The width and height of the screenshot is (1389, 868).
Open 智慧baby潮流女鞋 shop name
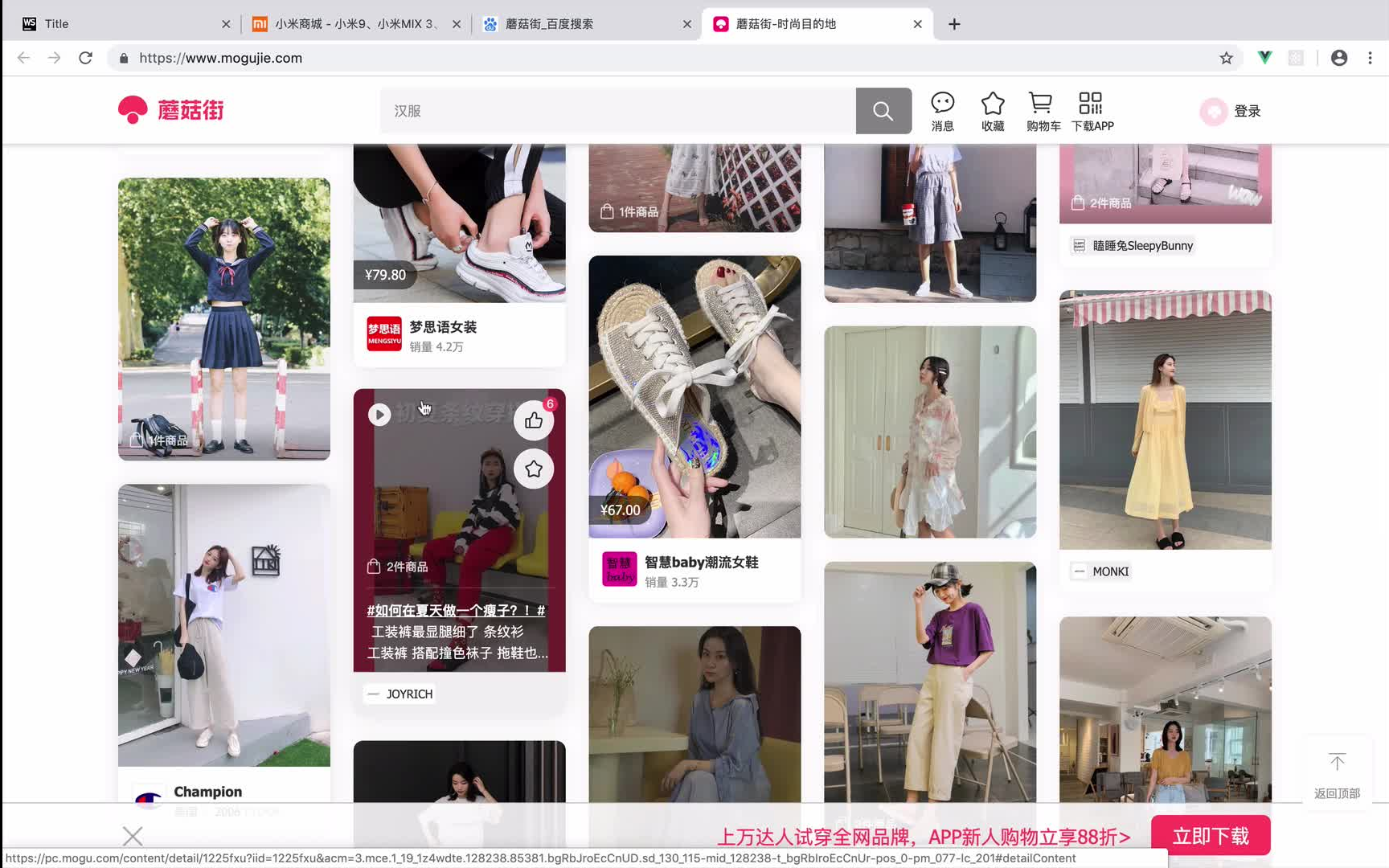point(702,563)
